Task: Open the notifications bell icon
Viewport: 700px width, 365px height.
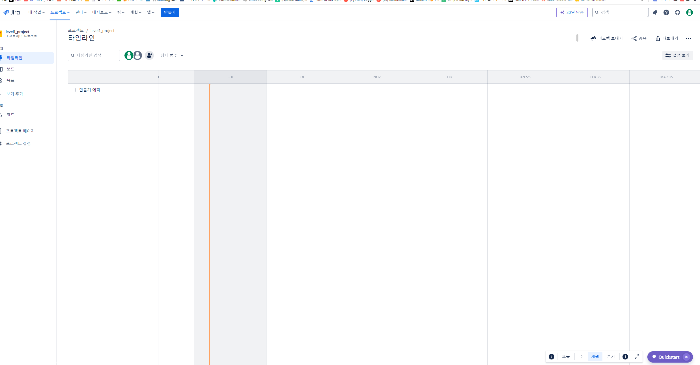Action: point(655,12)
